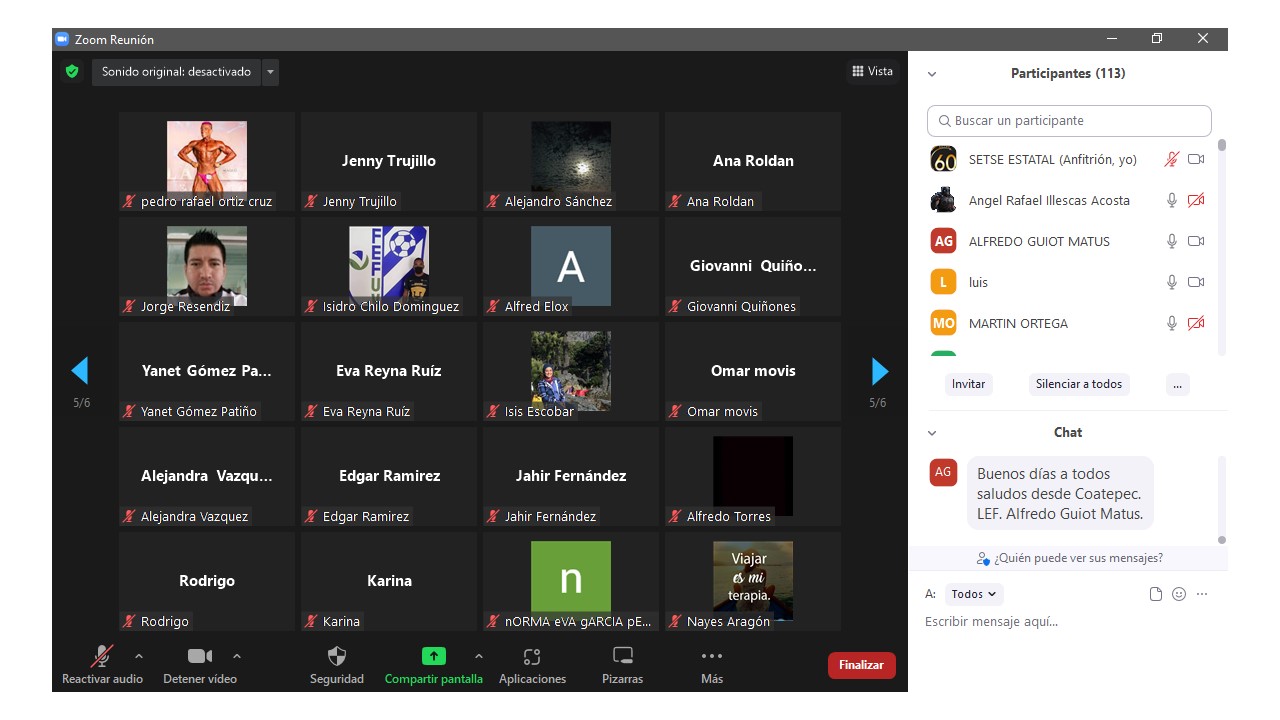1280x720 pixels.
Task: Click the Compartir pantalla green icon
Action: pyautogui.click(x=433, y=657)
